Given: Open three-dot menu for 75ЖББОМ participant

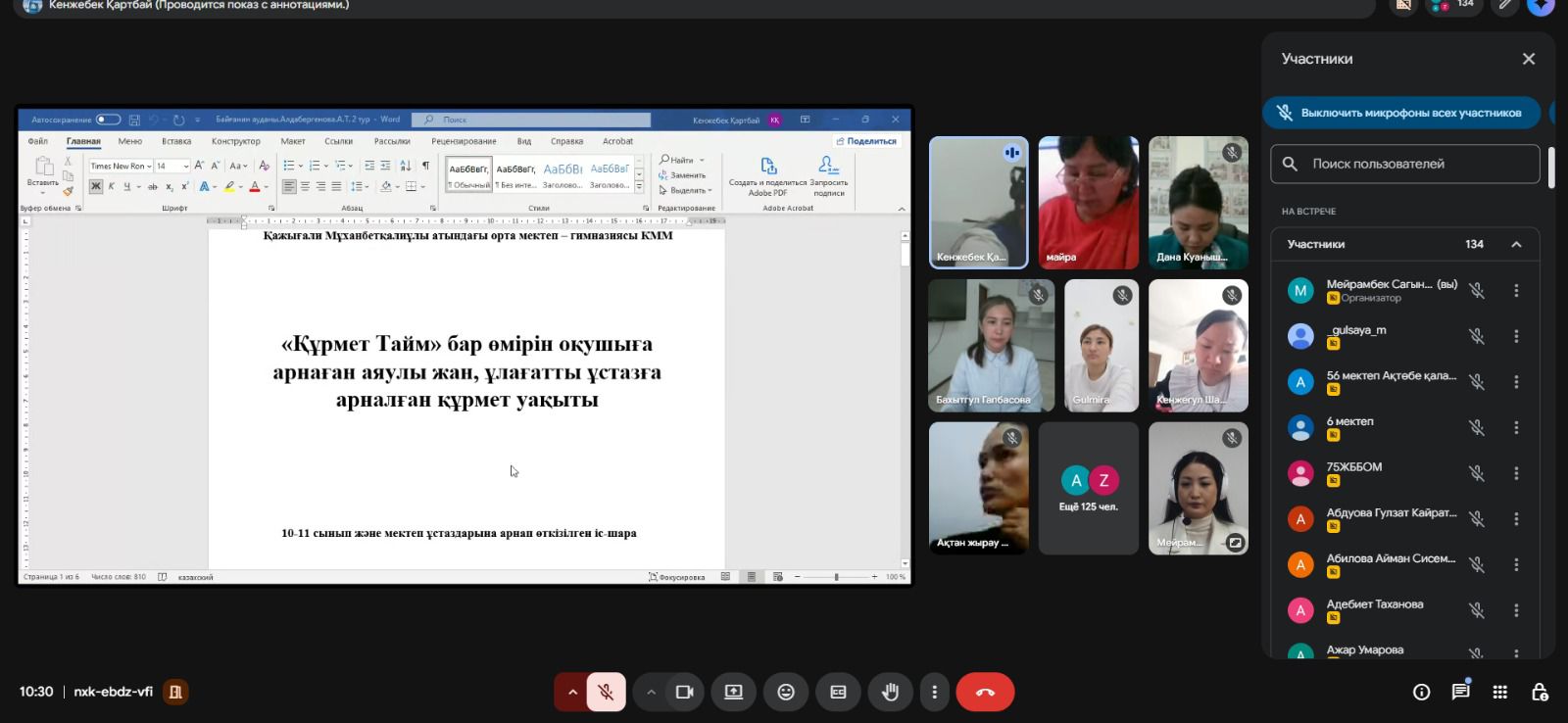Looking at the screenshot, I should pos(1516,473).
